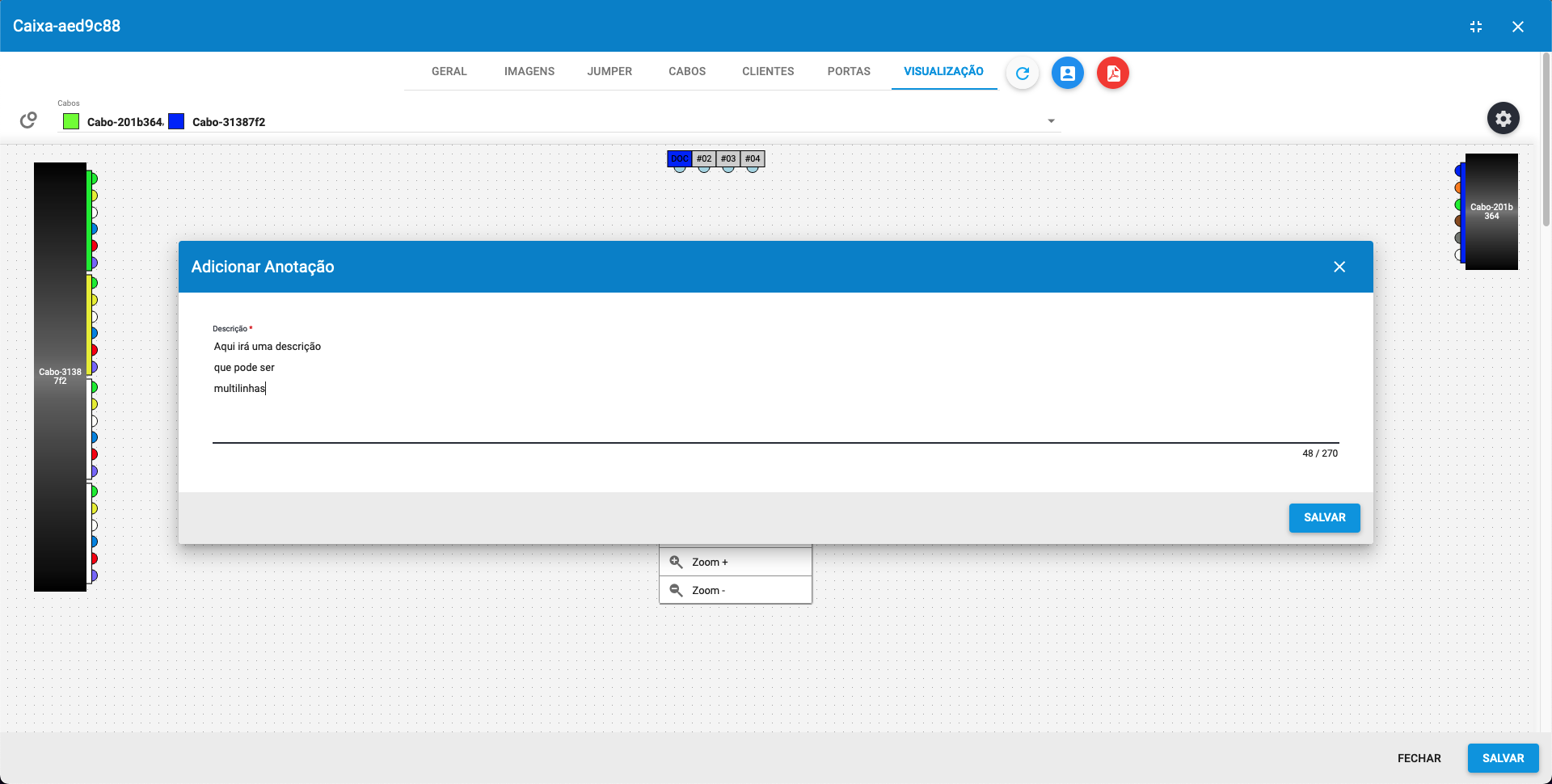The height and width of the screenshot is (784, 1552).
Task: Click the connection loop icon beside Cabos
Action: tap(28, 119)
